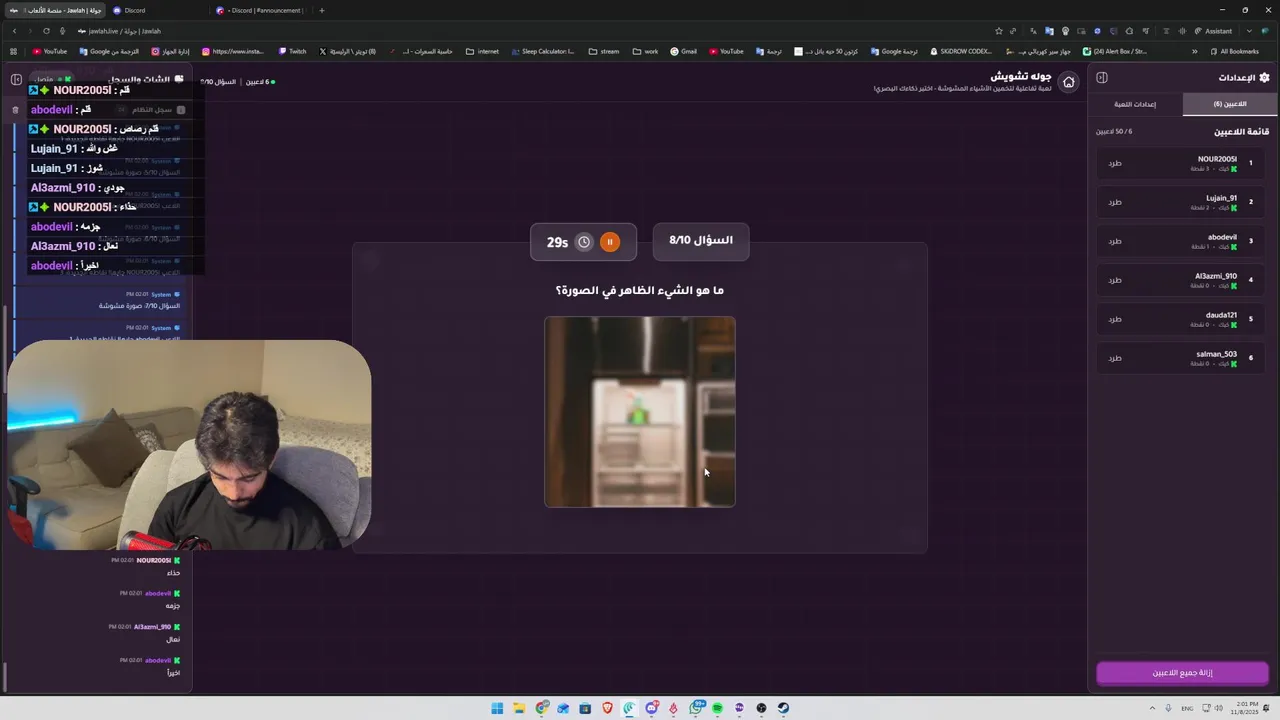Kick player abodevil with طرد

tap(1115, 241)
